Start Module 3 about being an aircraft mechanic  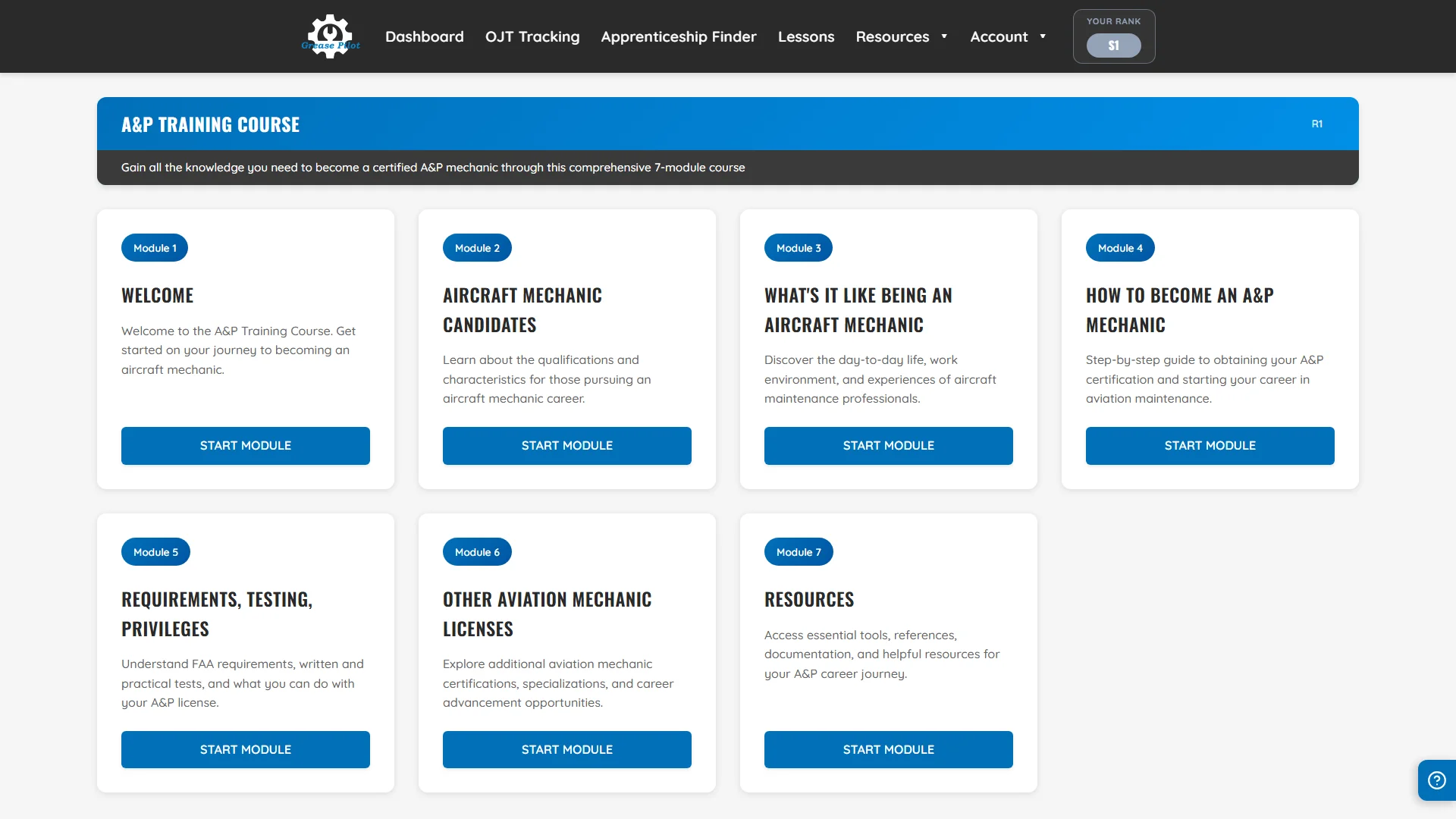pyautogui.click(x=889, y=446)
